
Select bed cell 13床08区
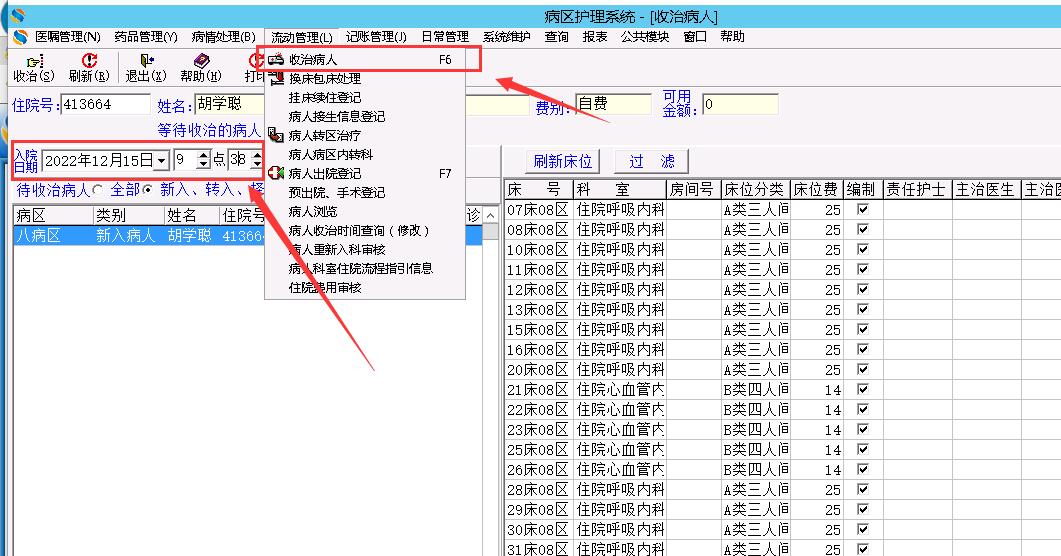click(539, 310)
